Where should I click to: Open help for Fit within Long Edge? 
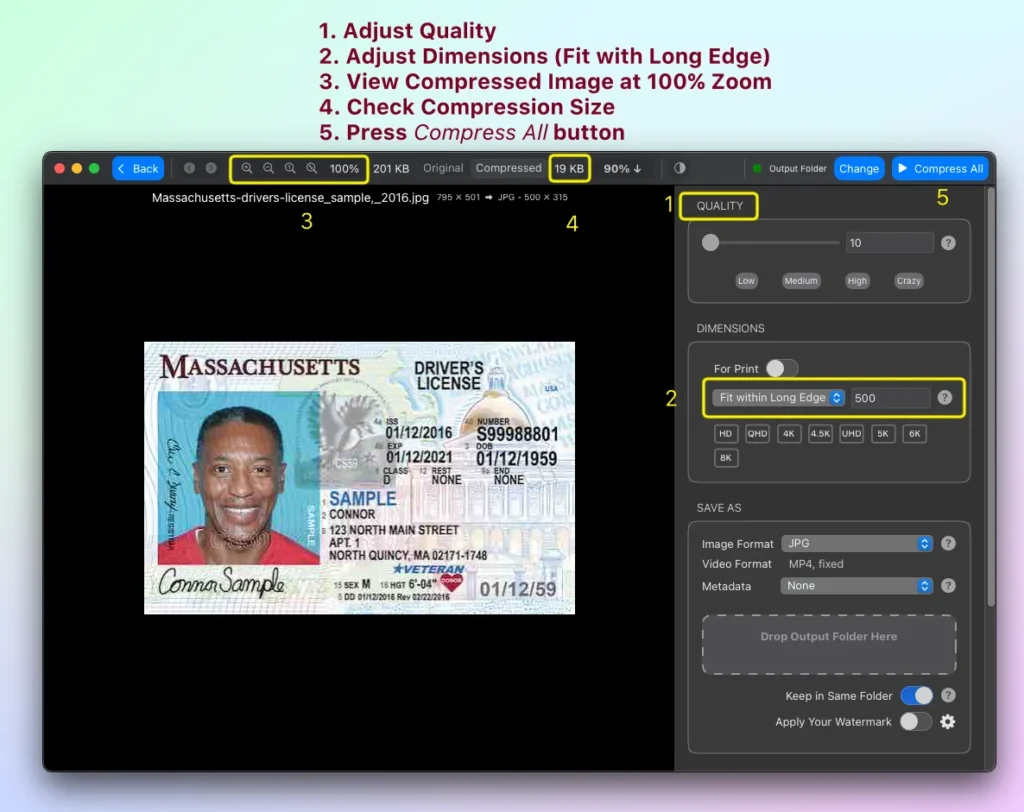944,398
